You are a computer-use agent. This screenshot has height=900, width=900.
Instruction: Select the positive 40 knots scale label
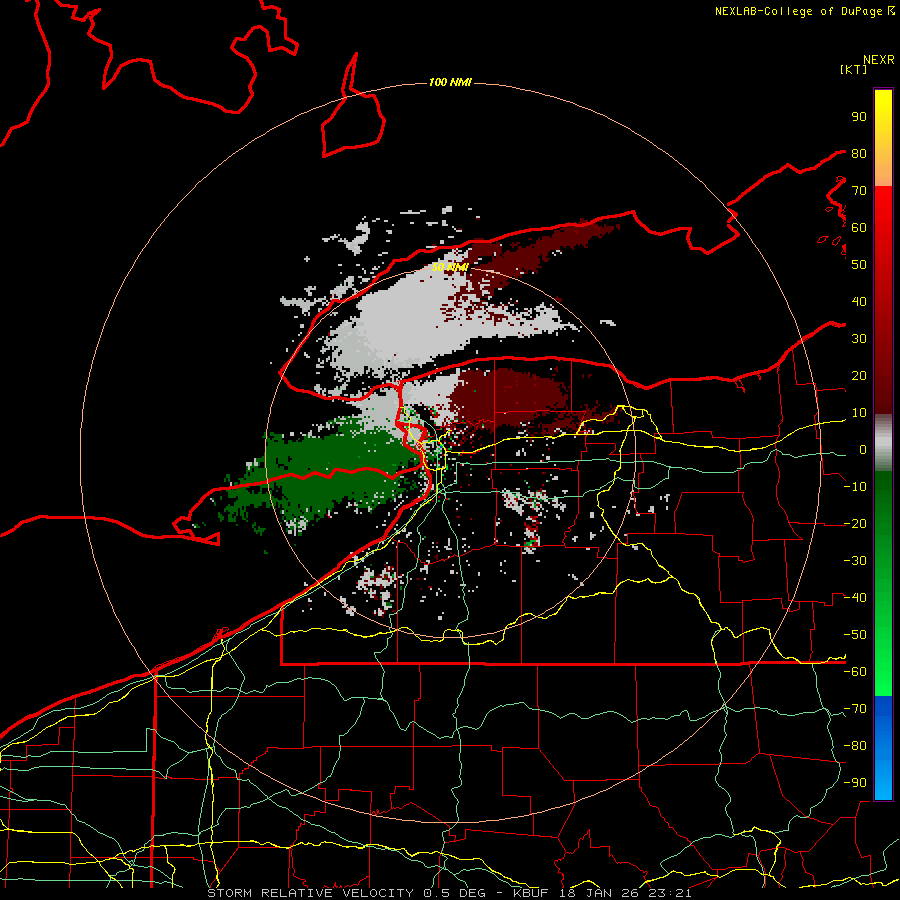pyautogui.click(x=859, y=301)
